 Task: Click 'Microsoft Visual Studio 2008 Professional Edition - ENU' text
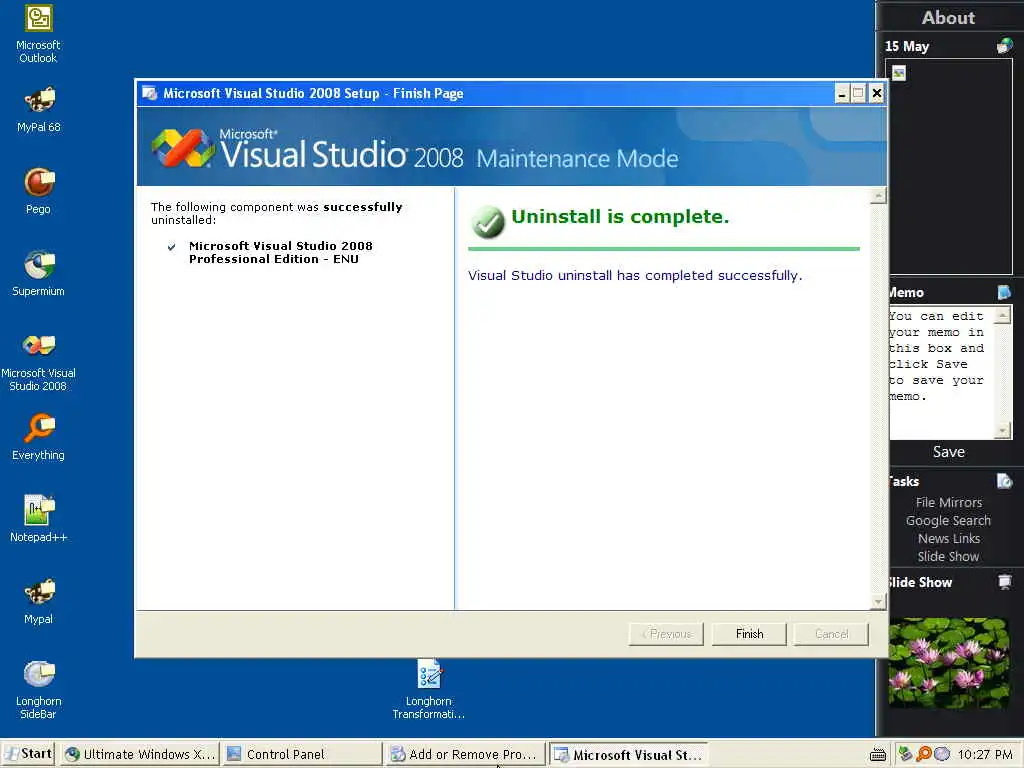(281, 252)
